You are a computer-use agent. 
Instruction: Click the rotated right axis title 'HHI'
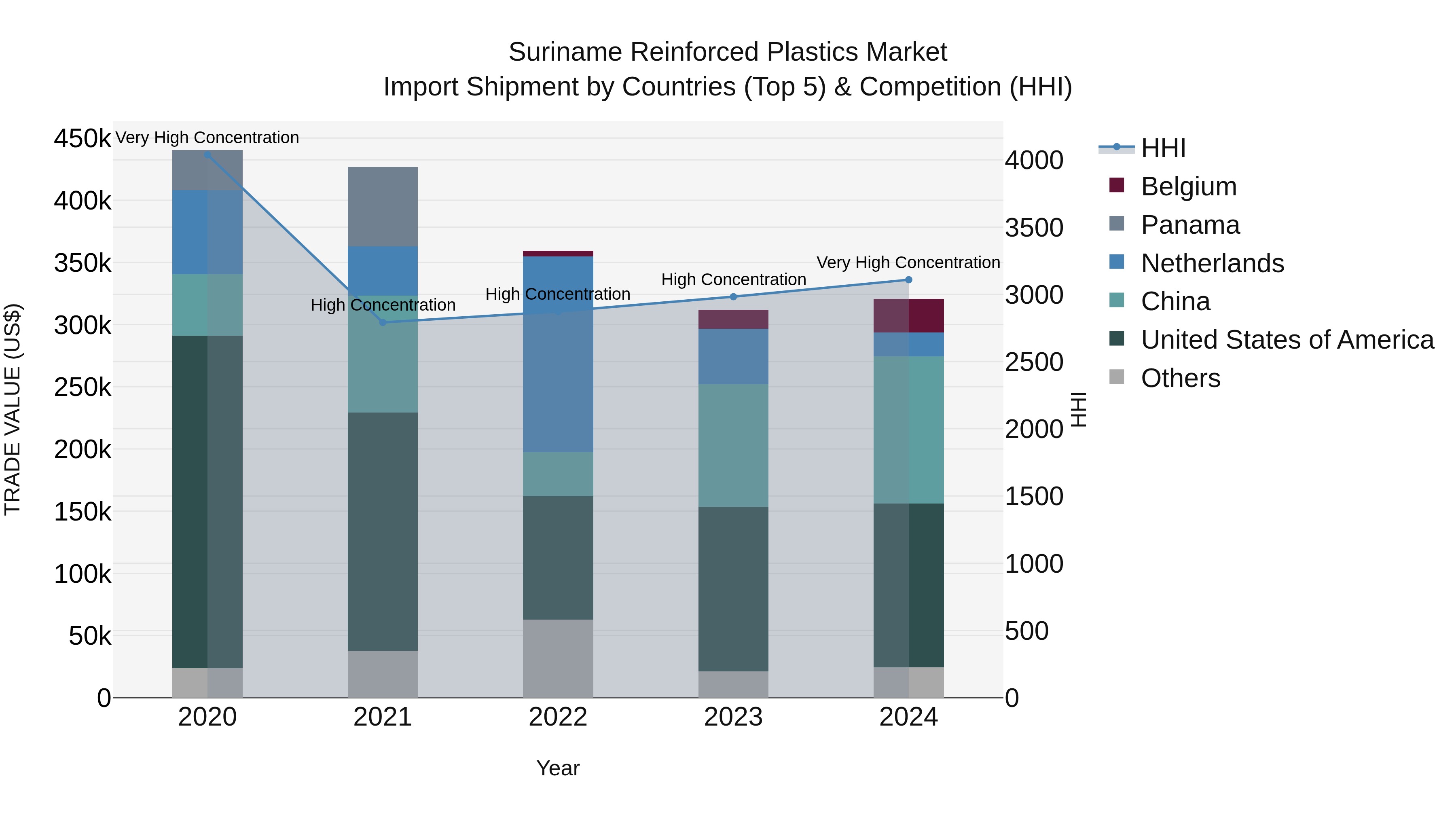[x=1079, y=409]
